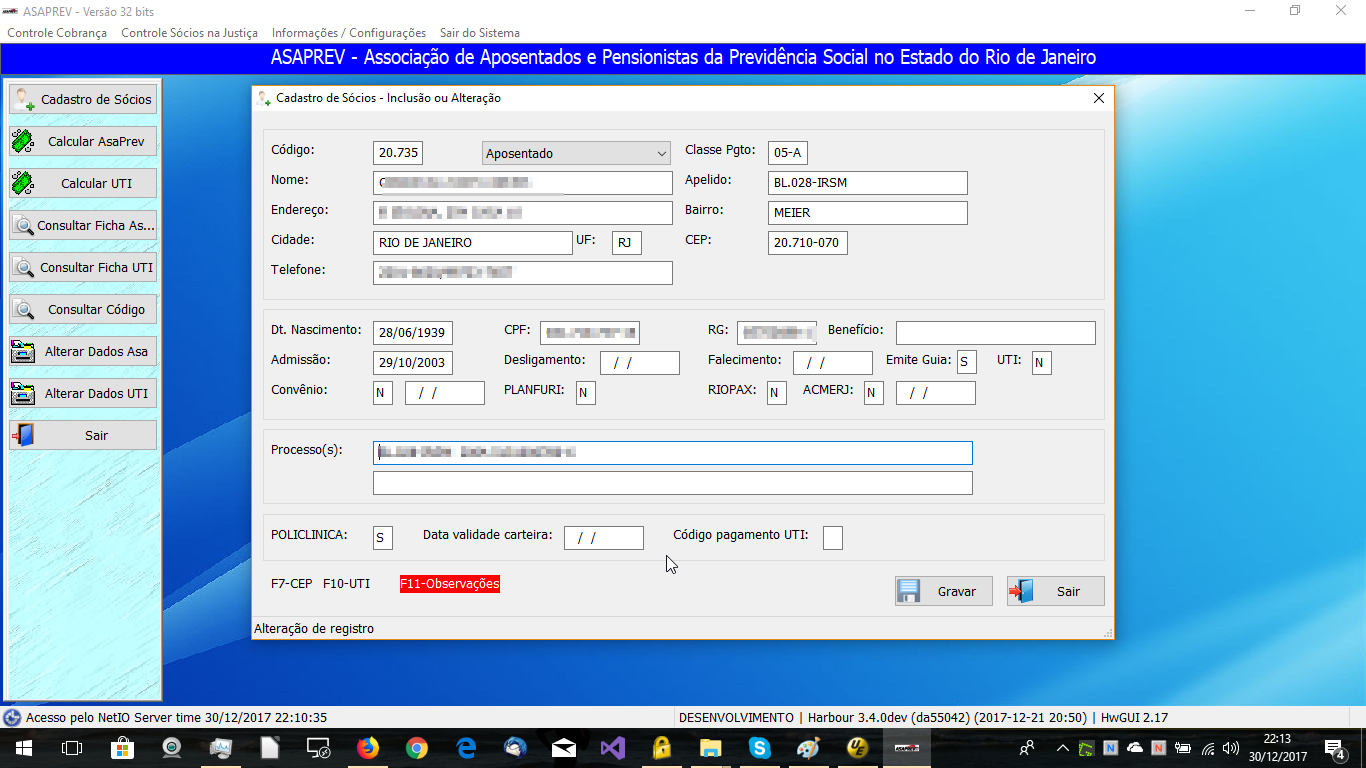Open Alterar Dados Asa in sidebar

pos(83,352)
